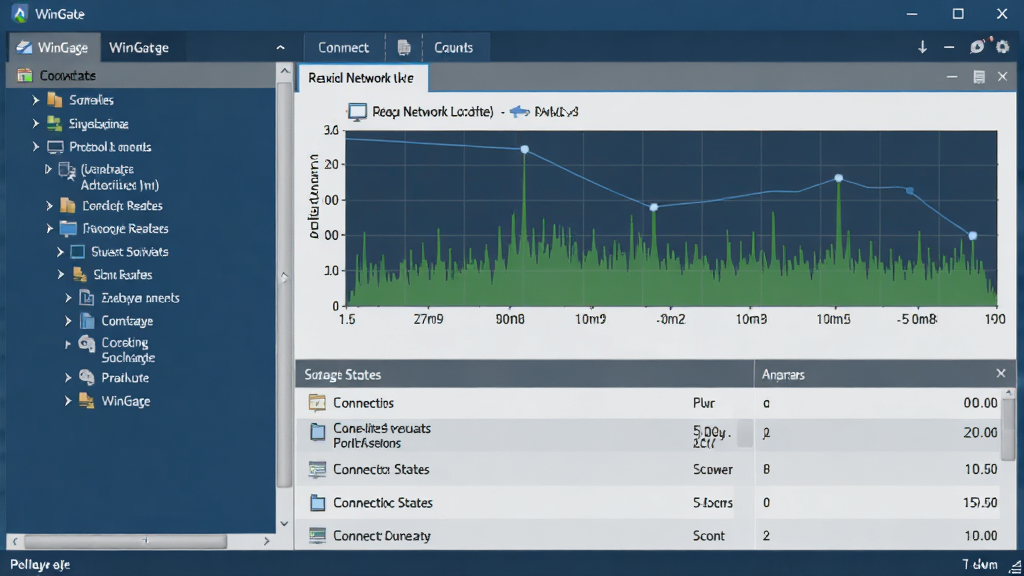Switch to the first WinGage tab
This screenshot has width=1024, height=576.
(55, 48)
